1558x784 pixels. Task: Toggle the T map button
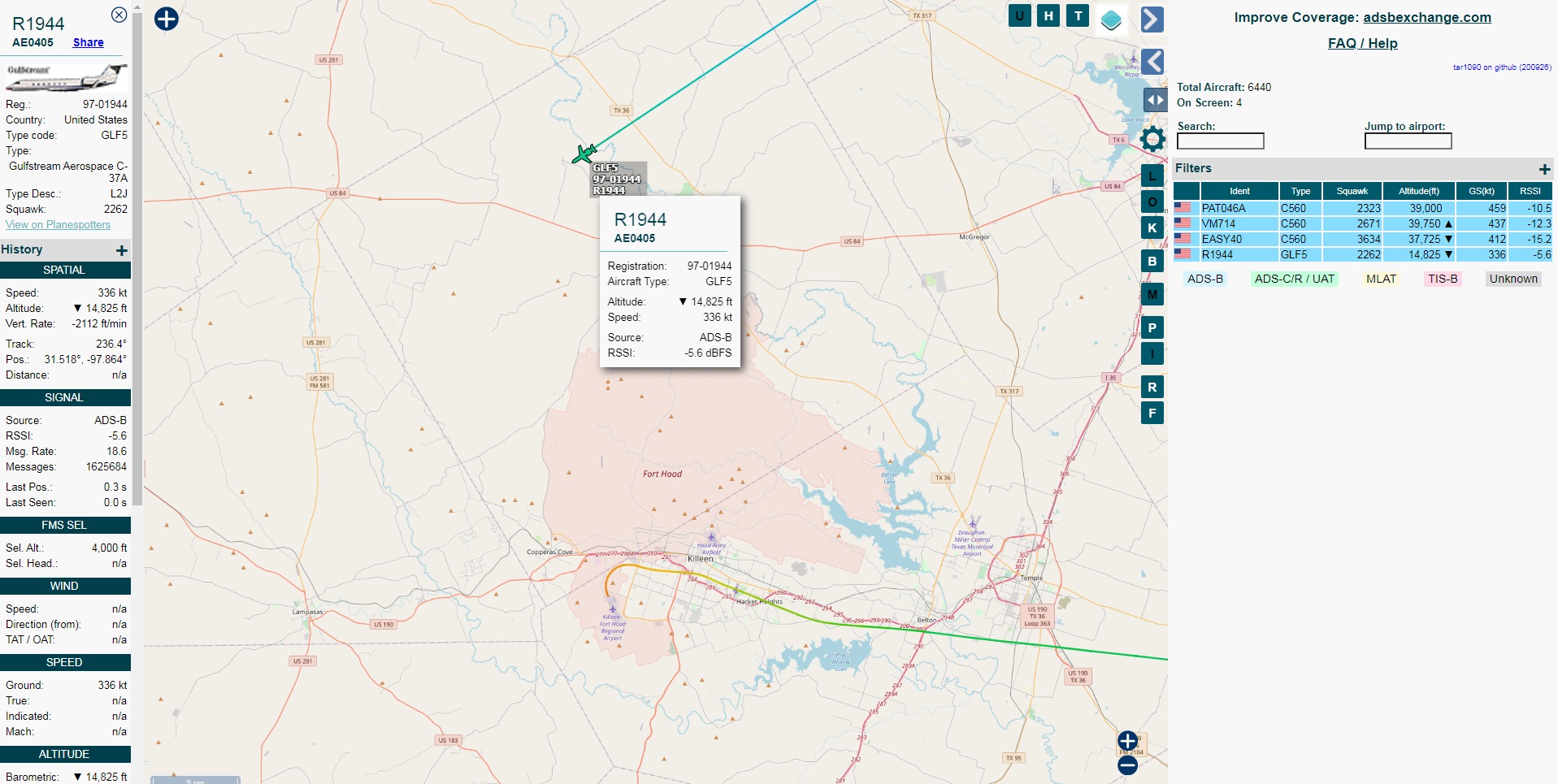coord(1078,15)
